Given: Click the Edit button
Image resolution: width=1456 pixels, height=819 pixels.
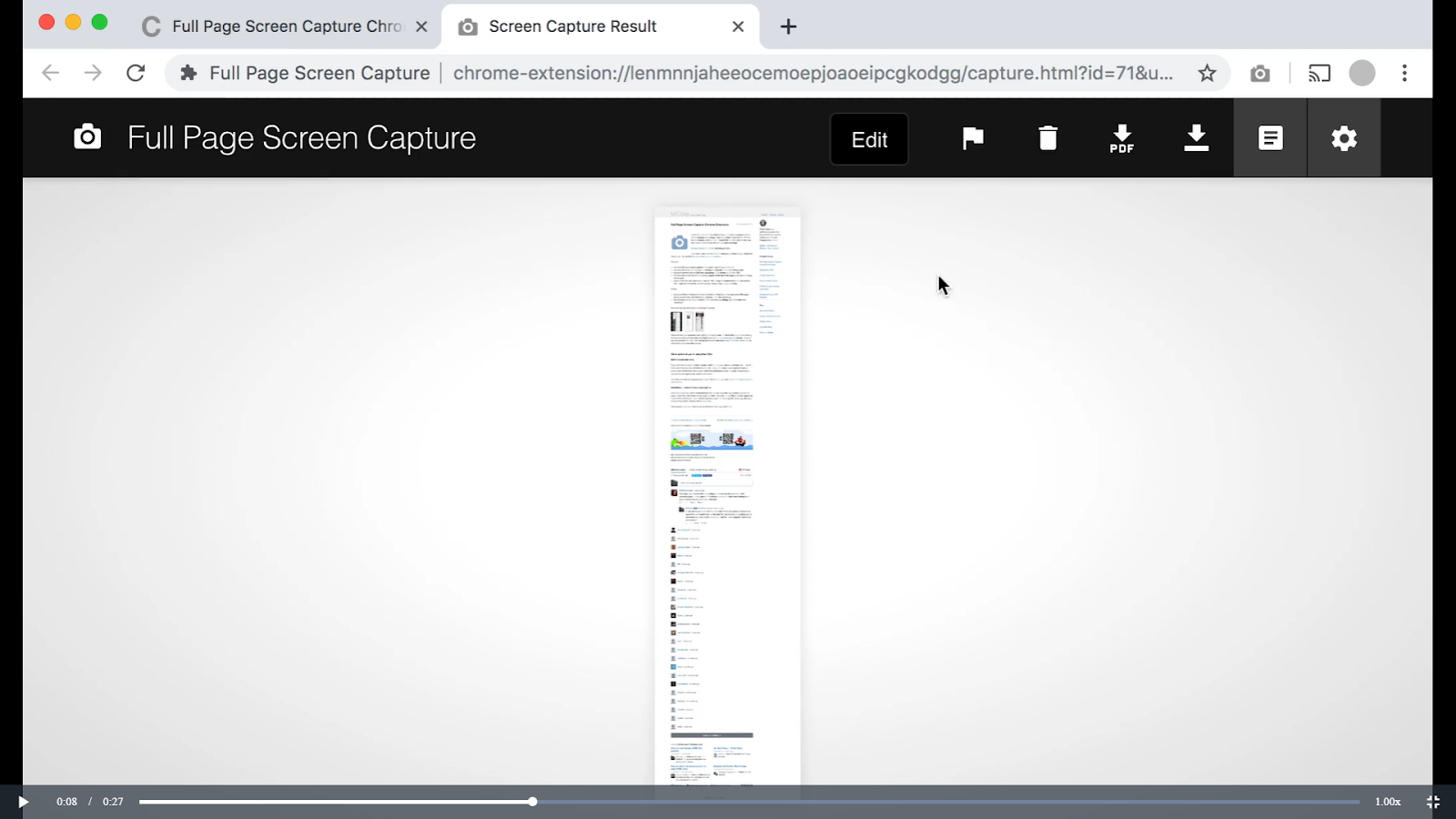Looking at the screenshot, I should pos(869,139).
